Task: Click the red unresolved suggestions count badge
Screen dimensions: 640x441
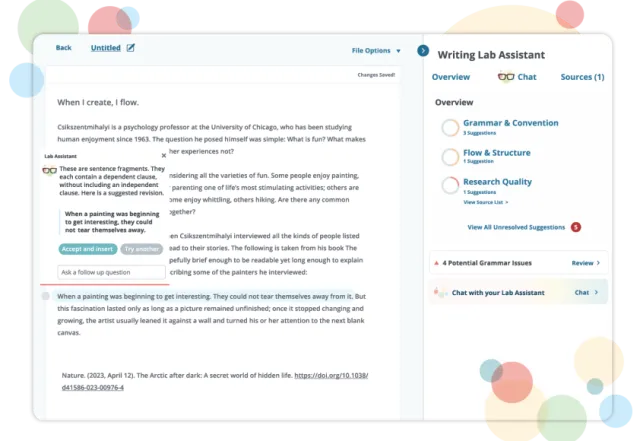Action: (x=575, y=227)
